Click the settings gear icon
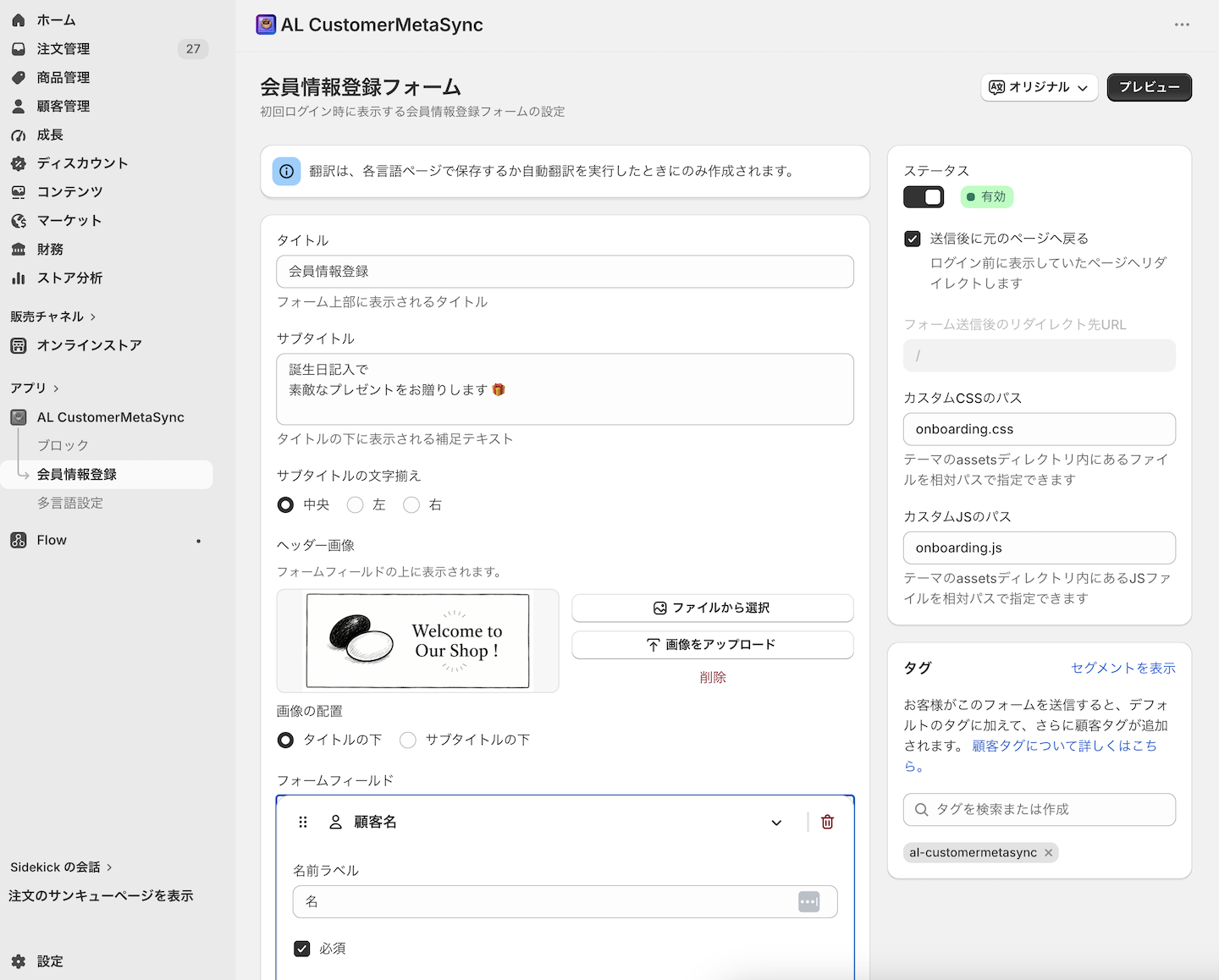The height and width of the screenshot is (980, 1219). 19,961
